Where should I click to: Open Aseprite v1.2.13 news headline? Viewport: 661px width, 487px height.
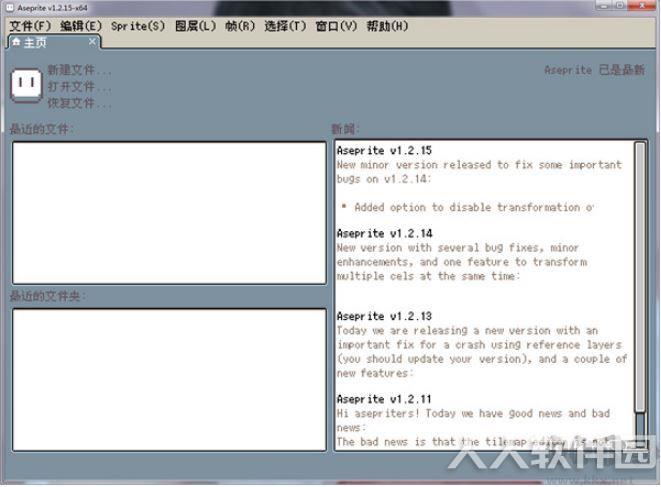point(384,316)
